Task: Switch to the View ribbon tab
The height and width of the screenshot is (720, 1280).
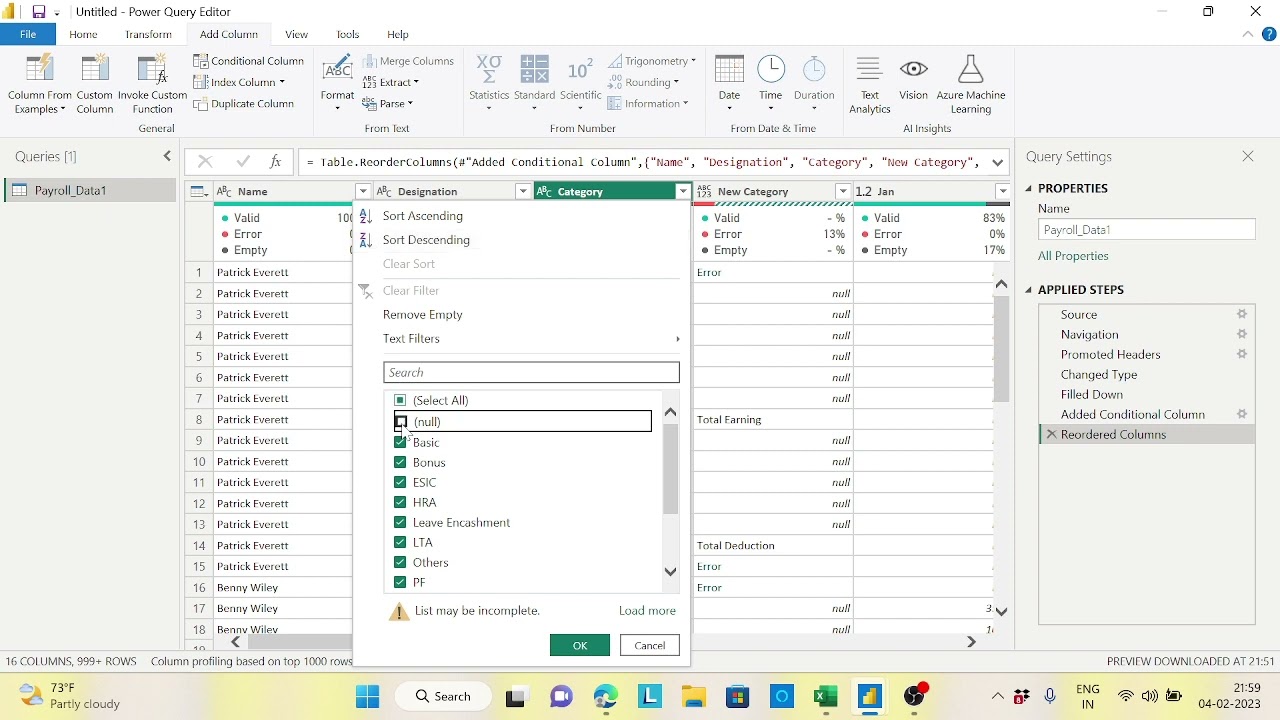Action: [x=296, y=34]
